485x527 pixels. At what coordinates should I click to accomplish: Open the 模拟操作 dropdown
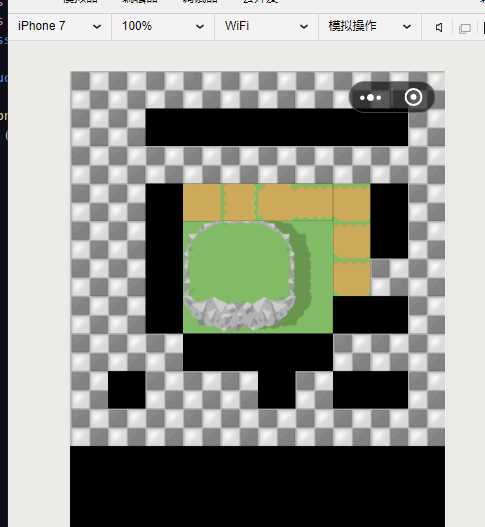pos(370,26)
